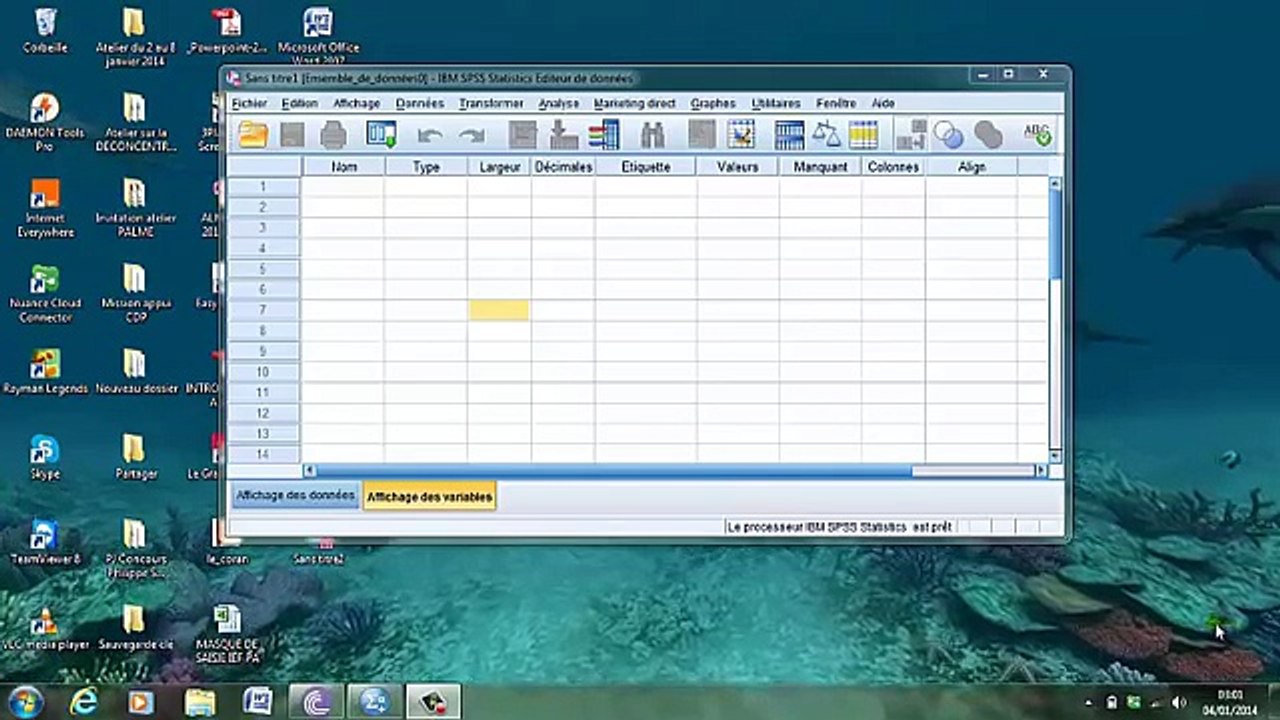Select the Largeur column header

pos(499,167)
